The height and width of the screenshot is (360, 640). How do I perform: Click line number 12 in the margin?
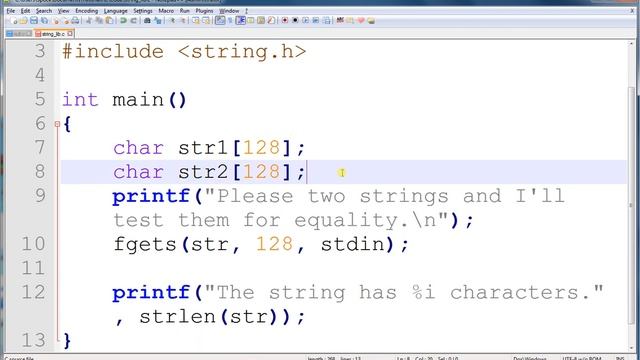(33, 292)
